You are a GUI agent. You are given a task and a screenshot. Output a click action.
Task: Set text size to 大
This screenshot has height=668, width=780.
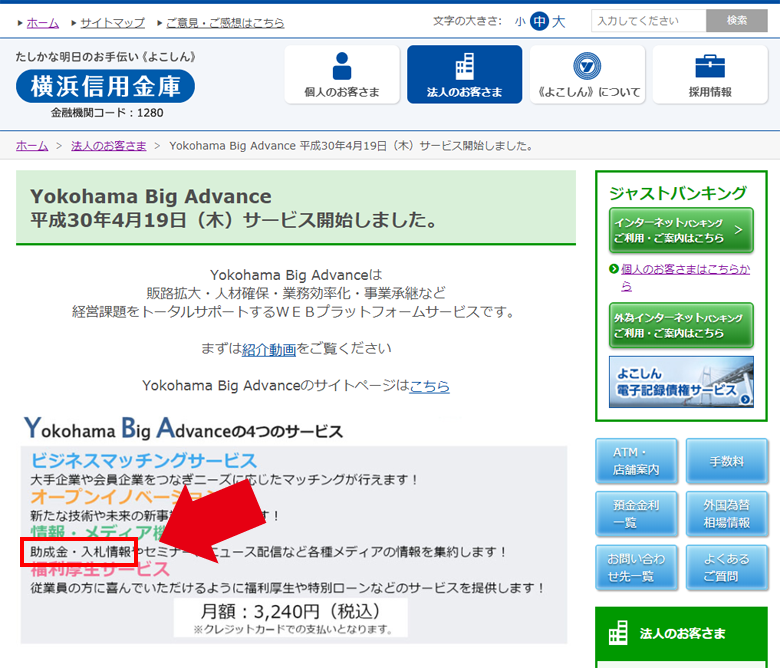(x=558, y=21)
